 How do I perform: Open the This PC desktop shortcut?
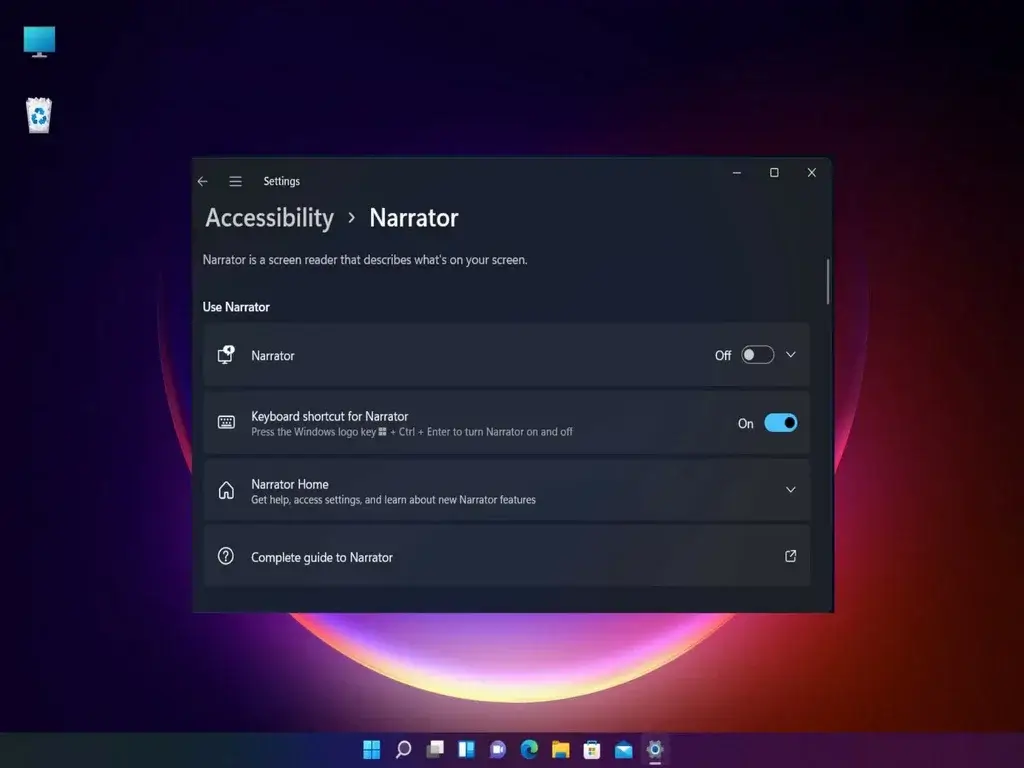38,42
